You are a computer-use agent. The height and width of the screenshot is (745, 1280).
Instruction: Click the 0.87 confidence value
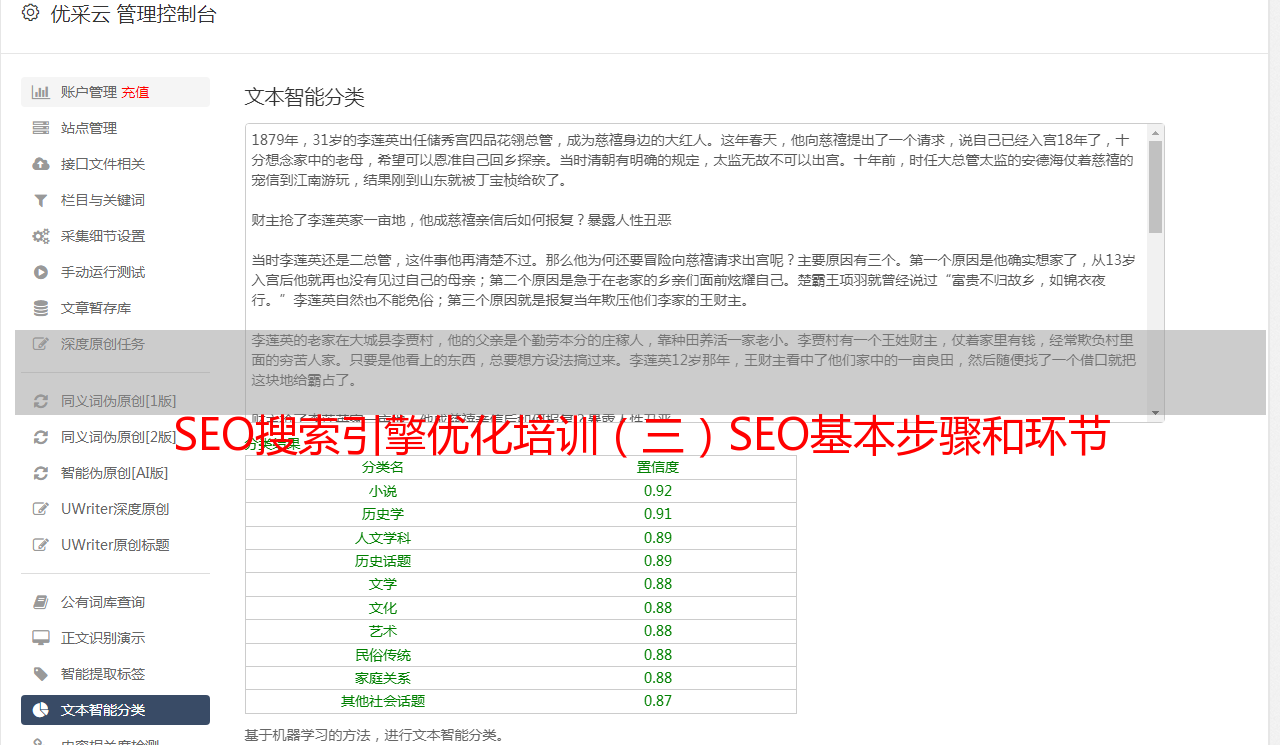coord(658,701)
